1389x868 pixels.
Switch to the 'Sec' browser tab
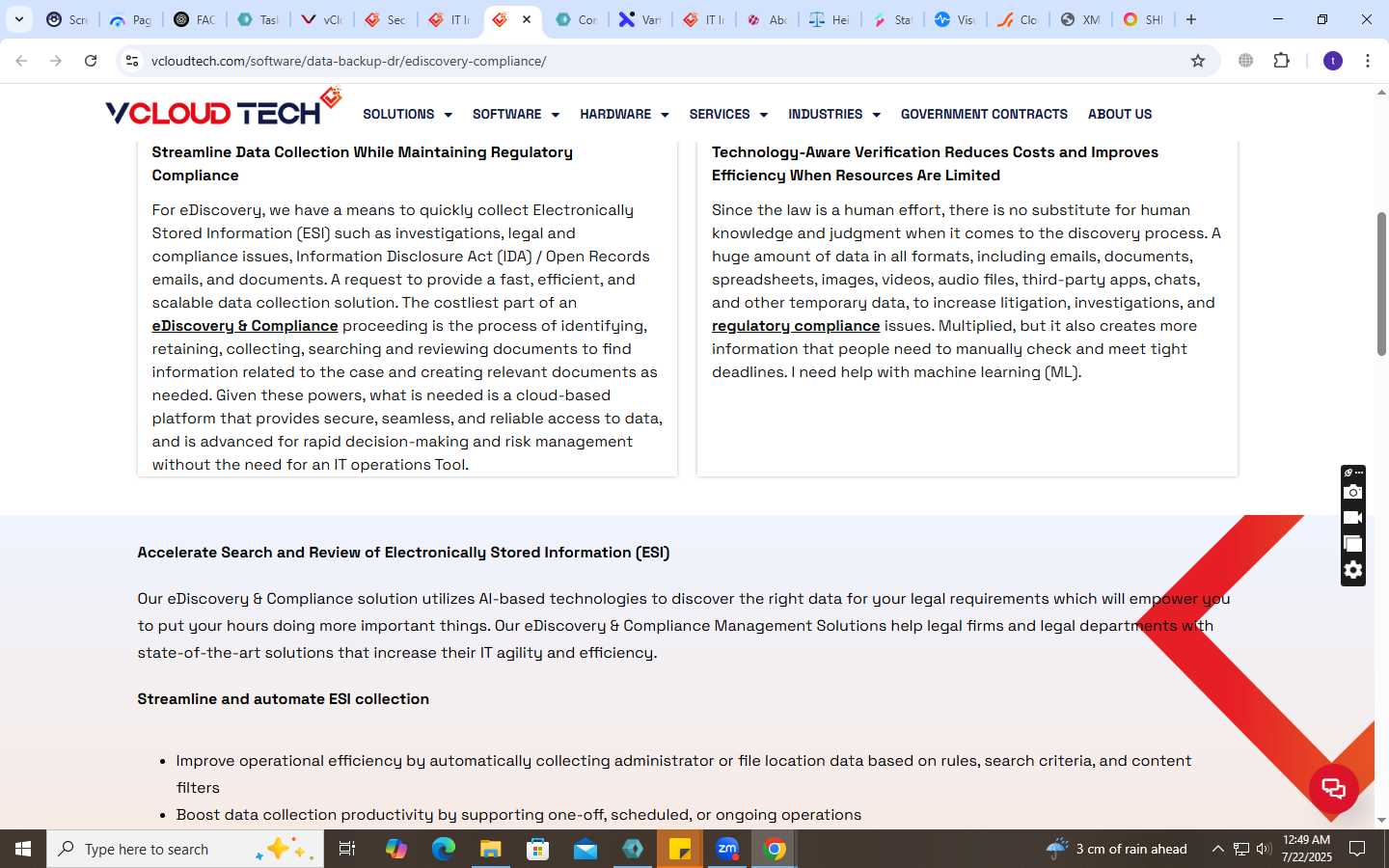(x=385, y=19)
